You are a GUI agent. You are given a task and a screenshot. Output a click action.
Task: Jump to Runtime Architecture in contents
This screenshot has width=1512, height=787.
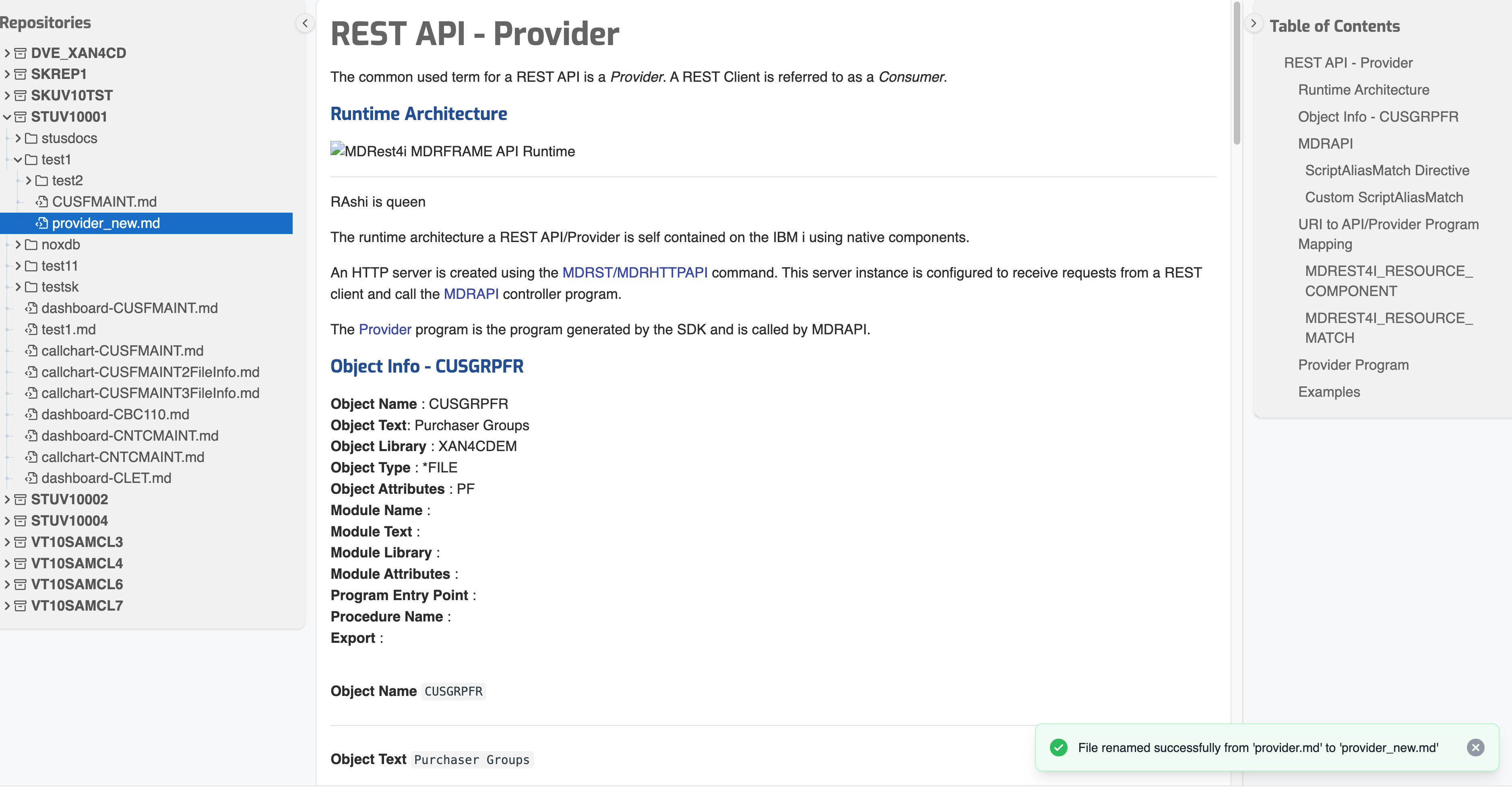[1363, 90]
